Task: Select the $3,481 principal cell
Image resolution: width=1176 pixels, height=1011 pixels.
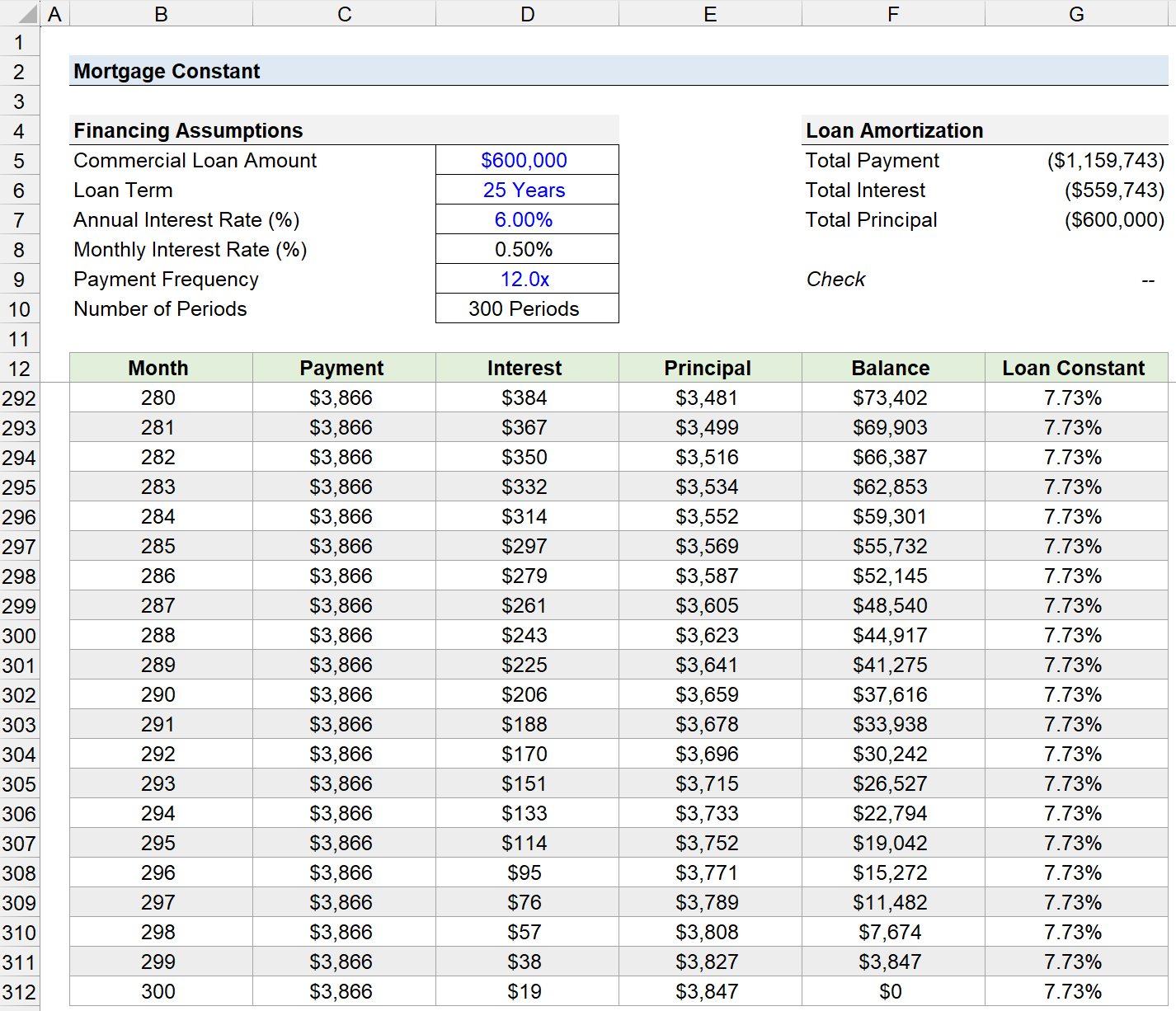Action: 711,398
